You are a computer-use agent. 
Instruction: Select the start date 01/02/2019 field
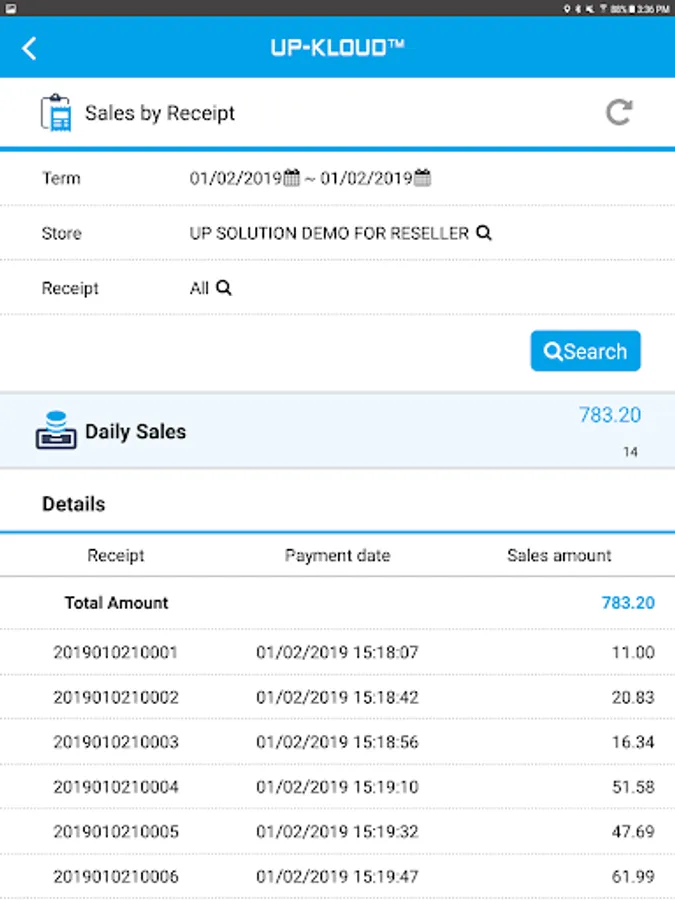[236, 179]
